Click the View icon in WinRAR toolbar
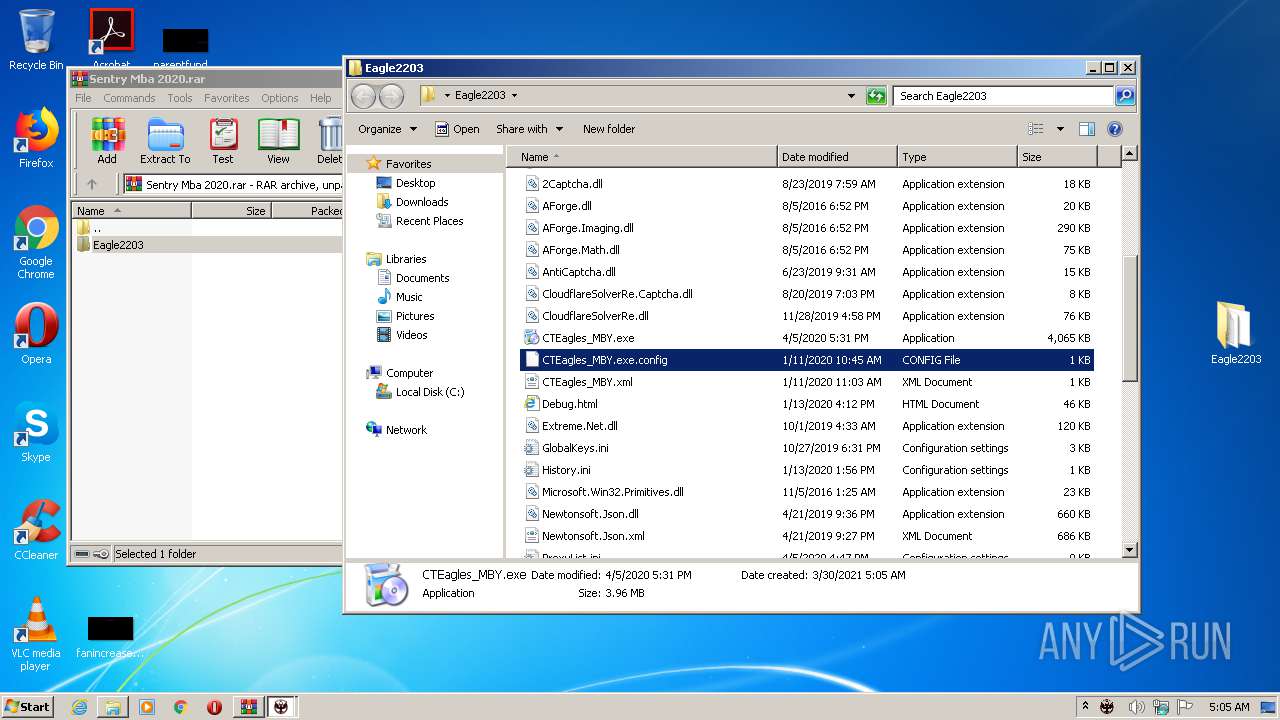 pyautogui.click(x=278, y=140)
